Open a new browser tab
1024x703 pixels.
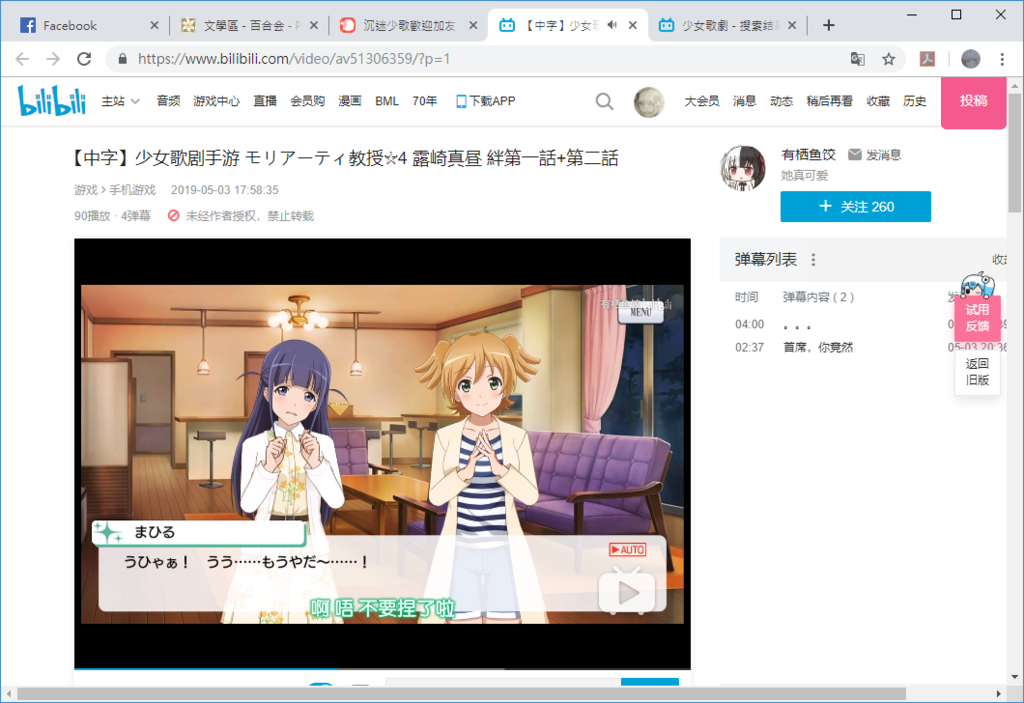(x=828, y=25)
